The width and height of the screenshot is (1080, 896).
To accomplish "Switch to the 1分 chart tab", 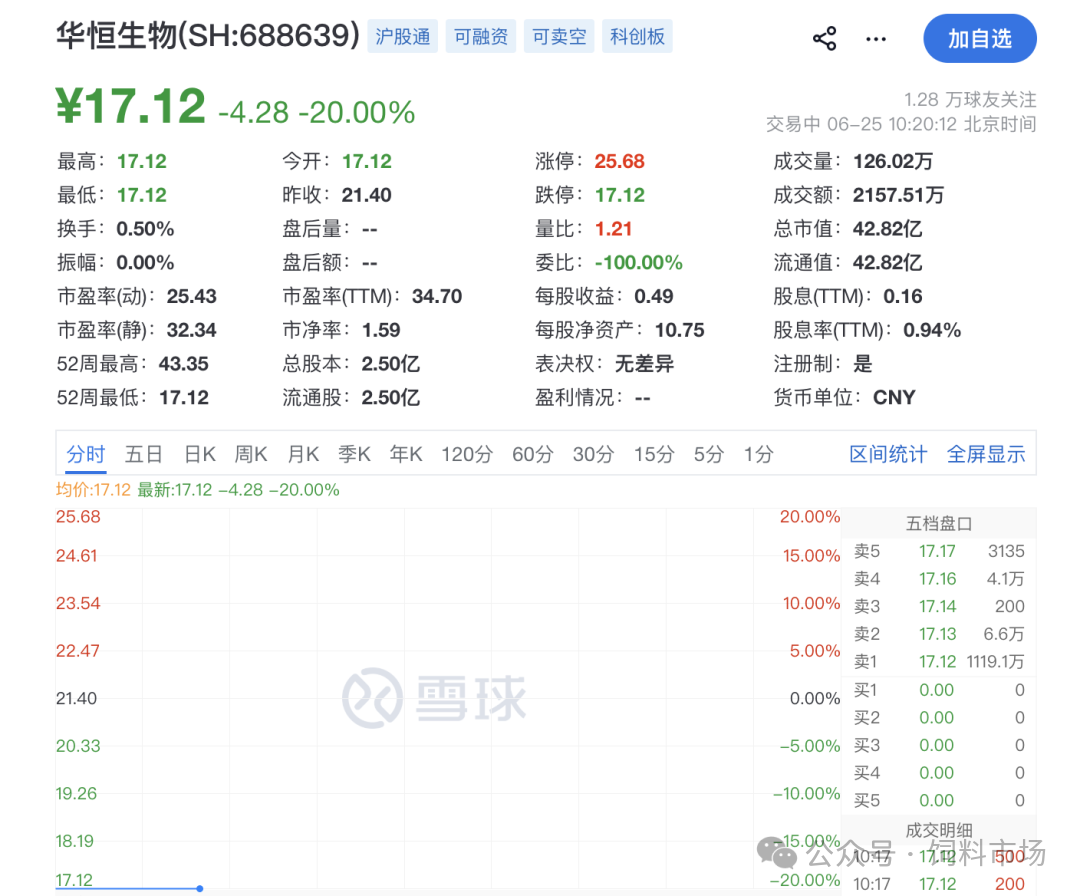I will (x=758, y=455).
